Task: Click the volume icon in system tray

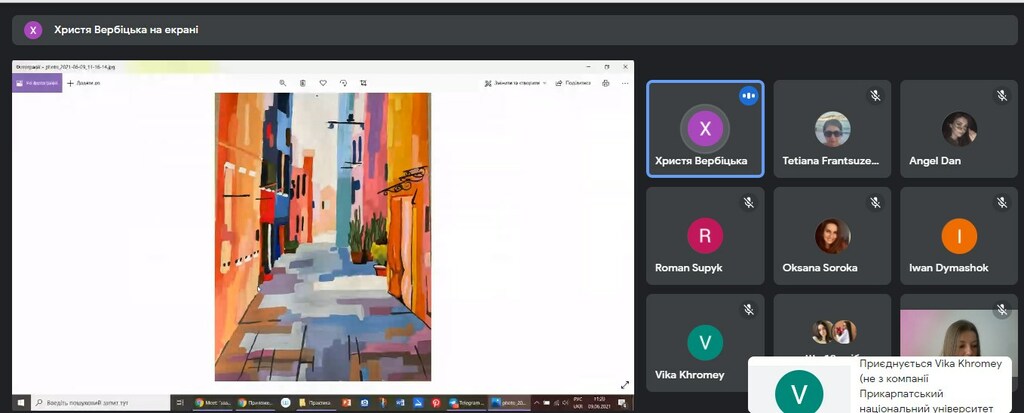Action: 566,403
